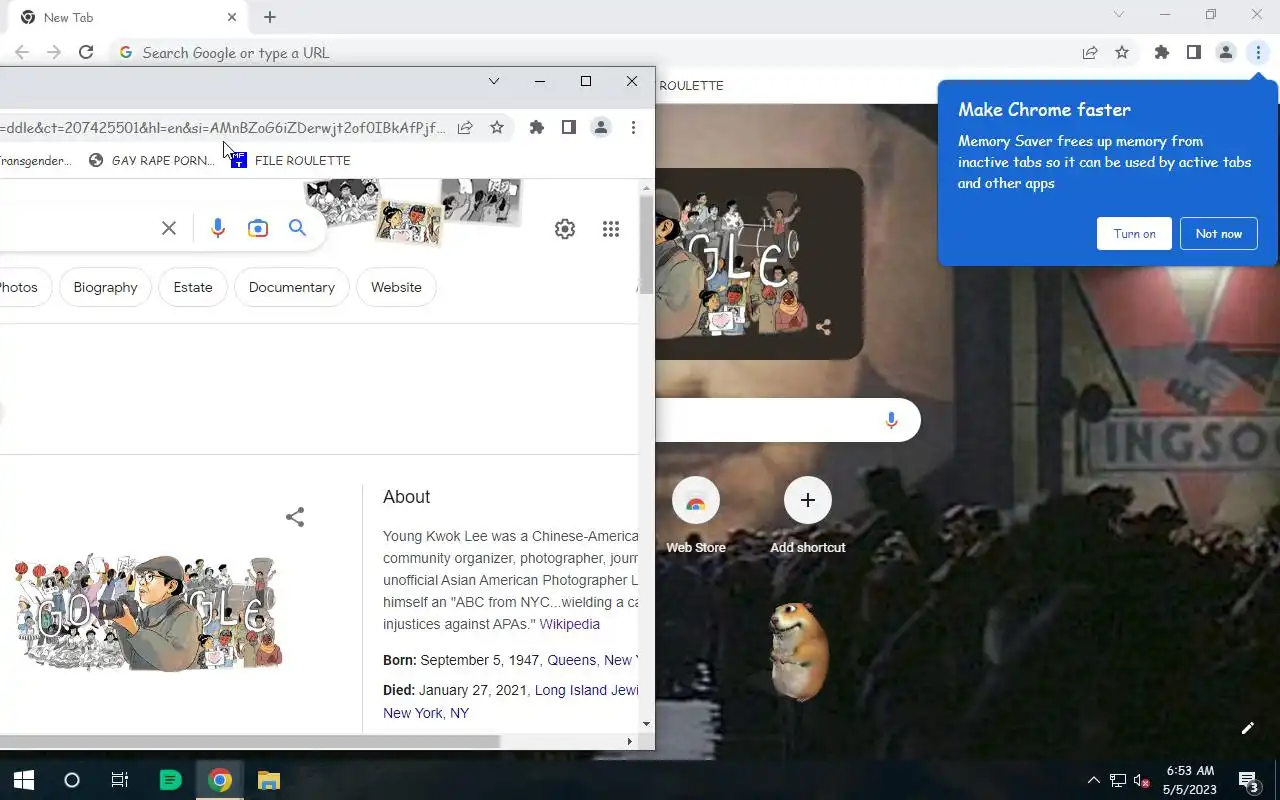This screenshot has width=1280, height=800.
Task: Share the doodle on new tab page
Action: (x=823, y=327)
